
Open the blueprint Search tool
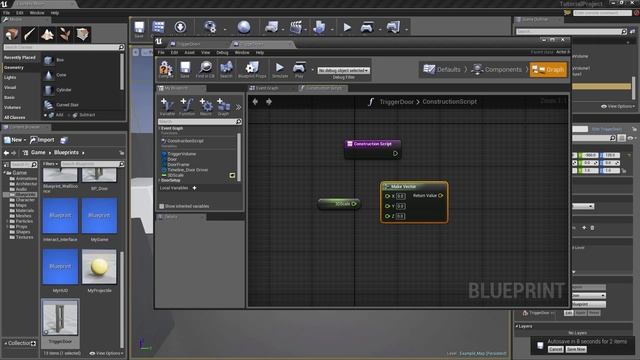tap(226, 69)
